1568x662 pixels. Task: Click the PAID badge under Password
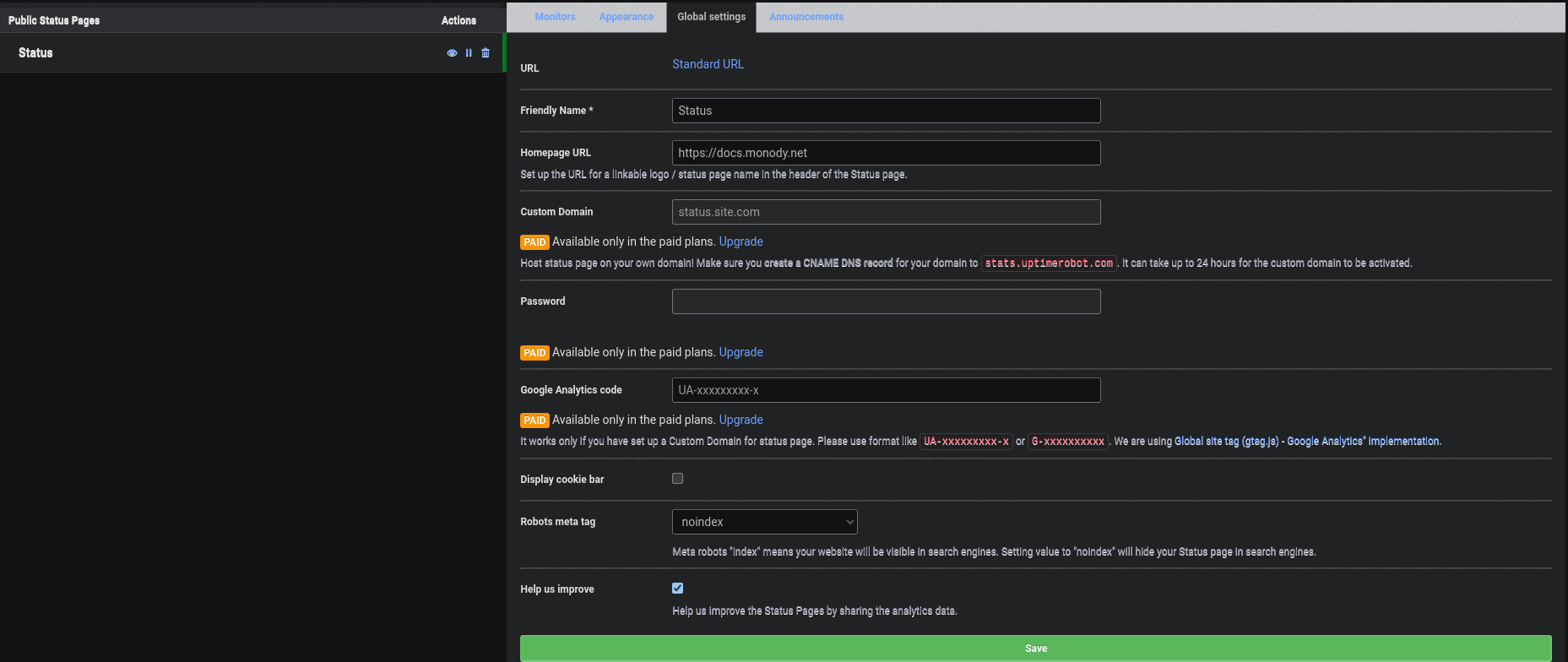coord(534,353)
